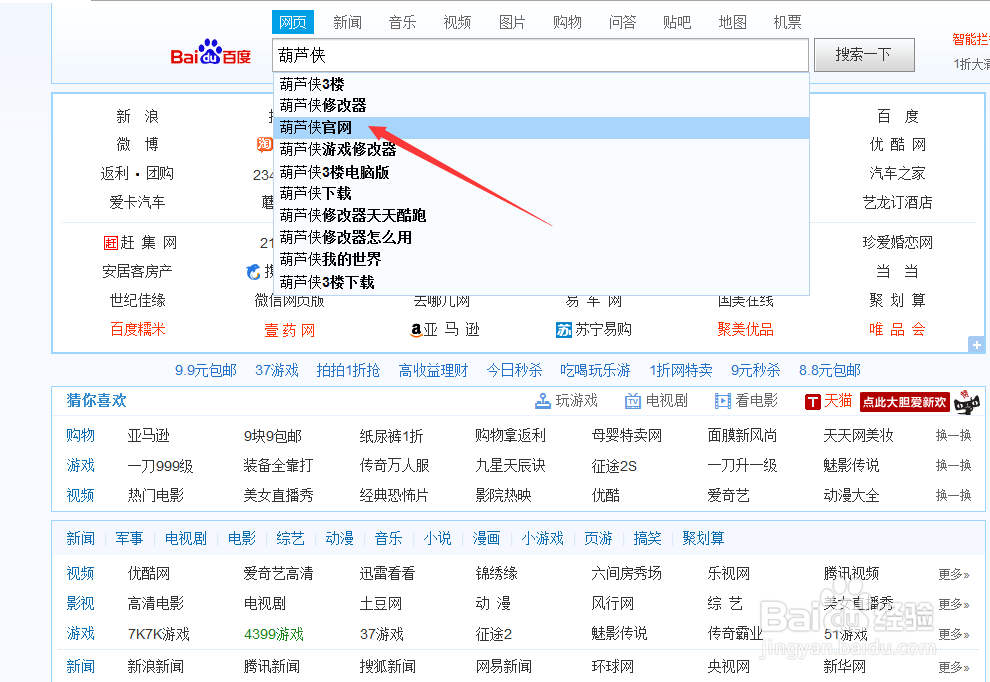This screenshot has height=682, width=990.
Task: Choose suggestion 葫芦侠修改器天天酷跑
Action: click(541, 215)
